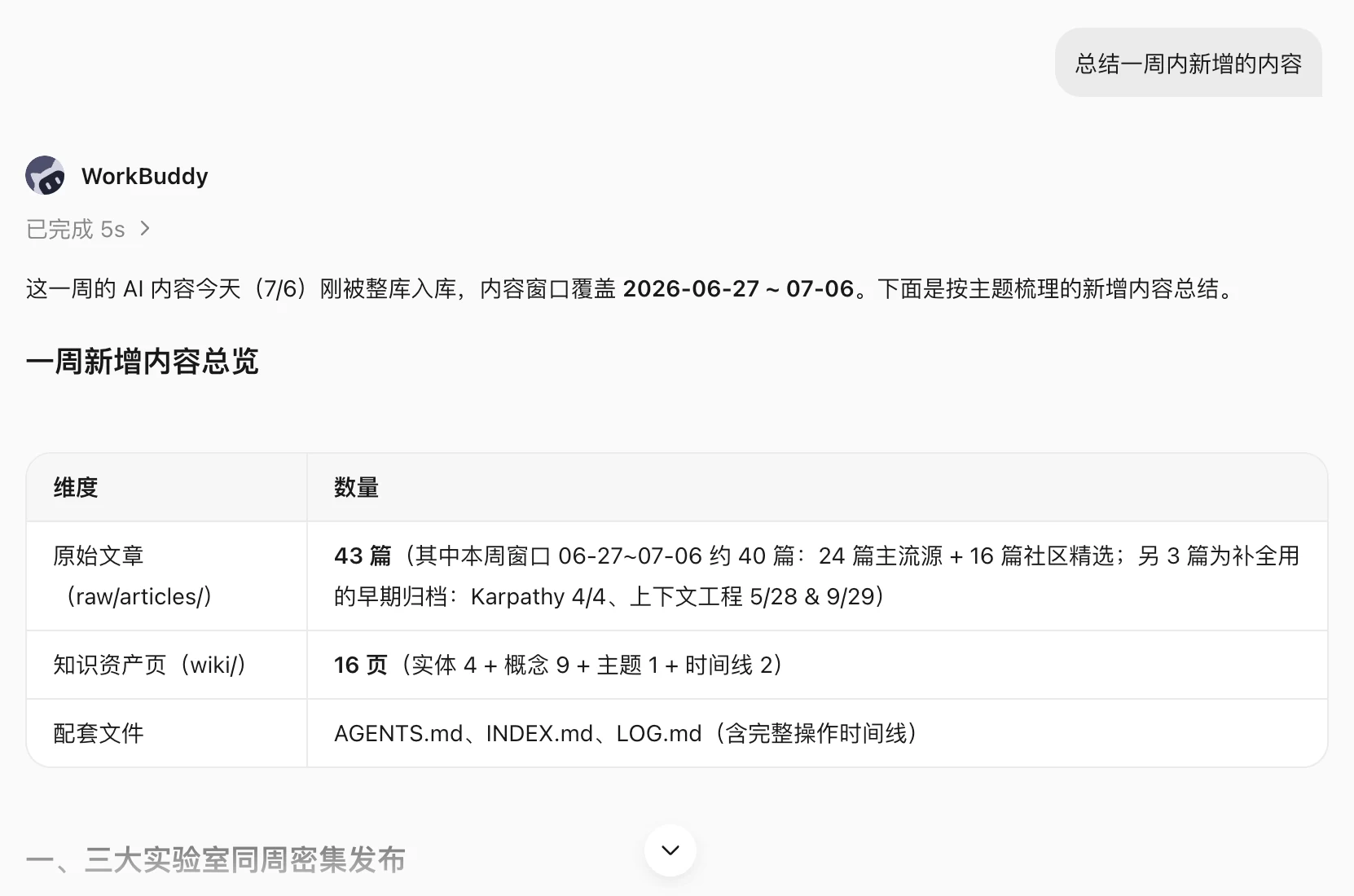Click the 43 篇 count text
The width and height of the screenshot is (1354, 896).
point(363,556)
